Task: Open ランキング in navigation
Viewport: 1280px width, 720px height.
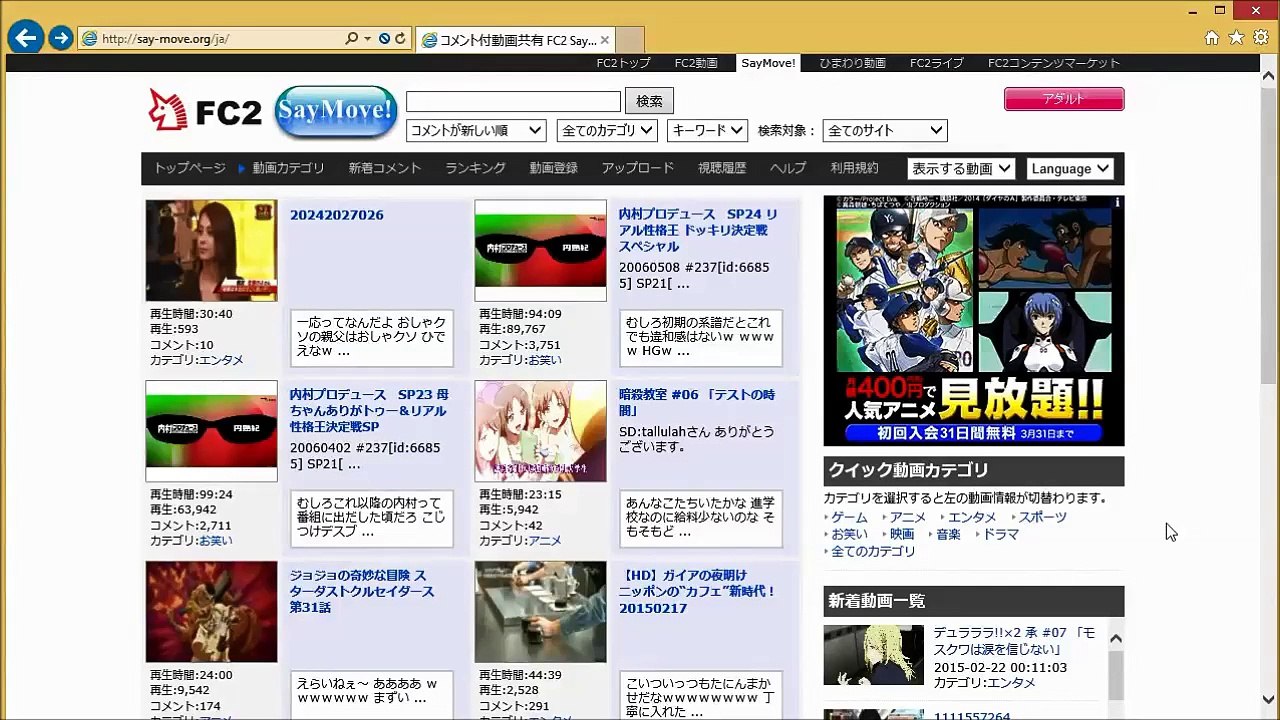Action: point(475,168)
